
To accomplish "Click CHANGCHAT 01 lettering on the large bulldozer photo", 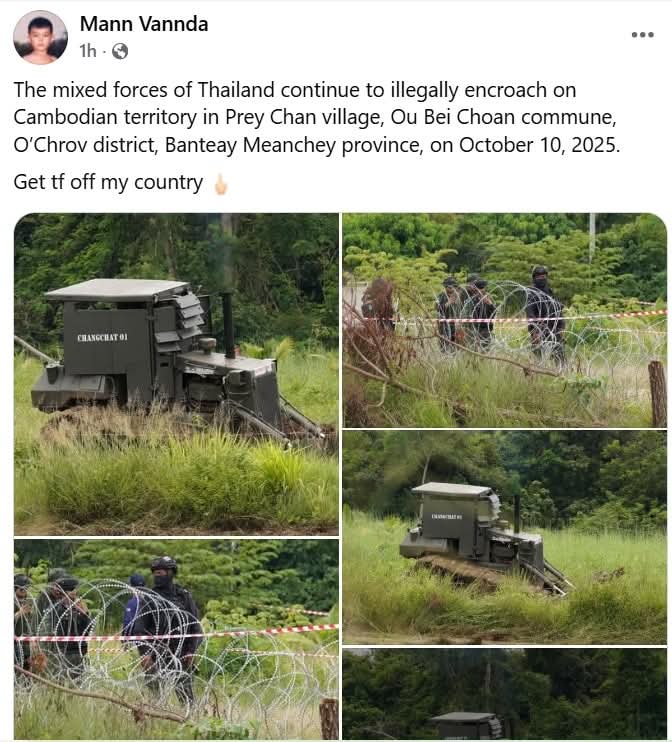I will point(102,337).
